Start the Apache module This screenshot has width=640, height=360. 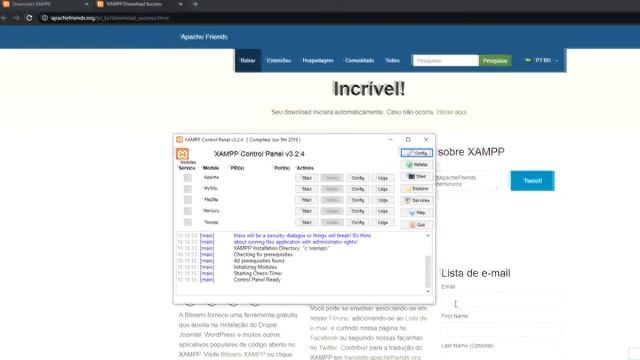307,178
